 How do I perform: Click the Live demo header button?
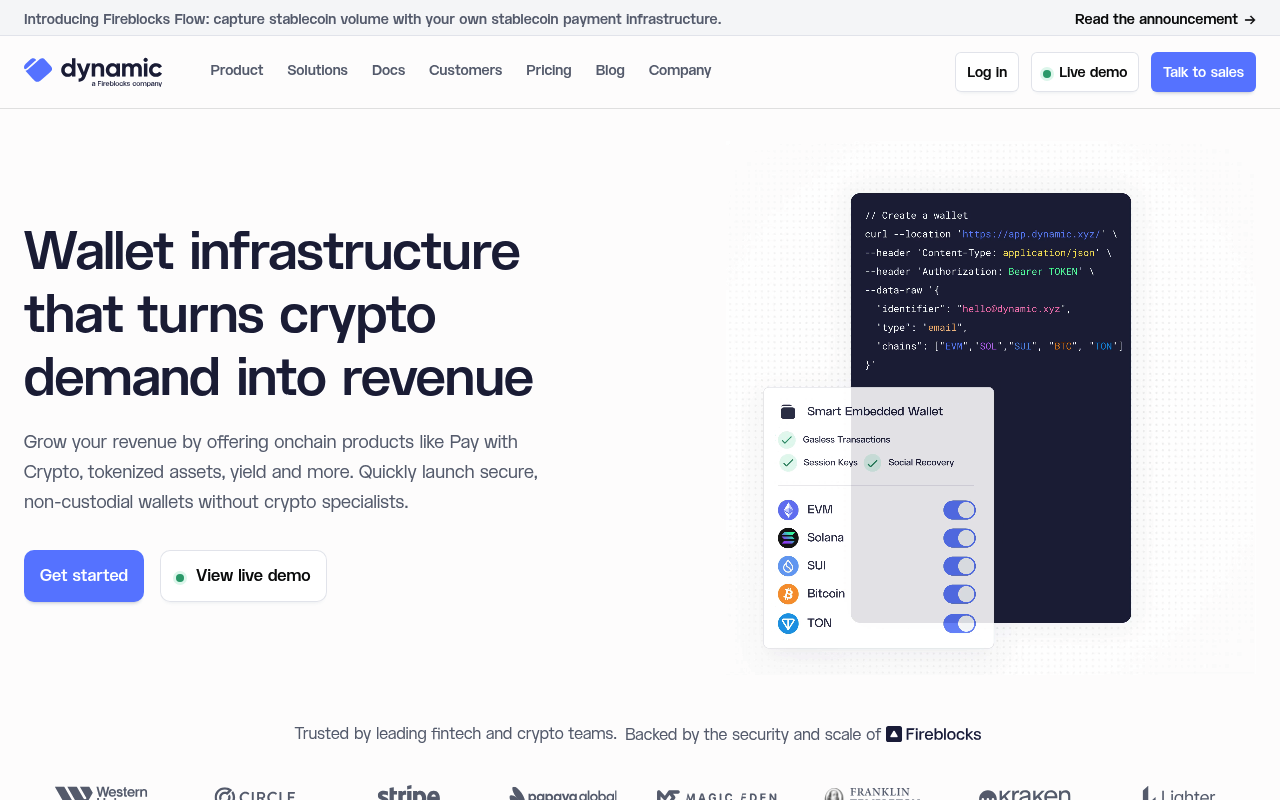pos(1085,72)
